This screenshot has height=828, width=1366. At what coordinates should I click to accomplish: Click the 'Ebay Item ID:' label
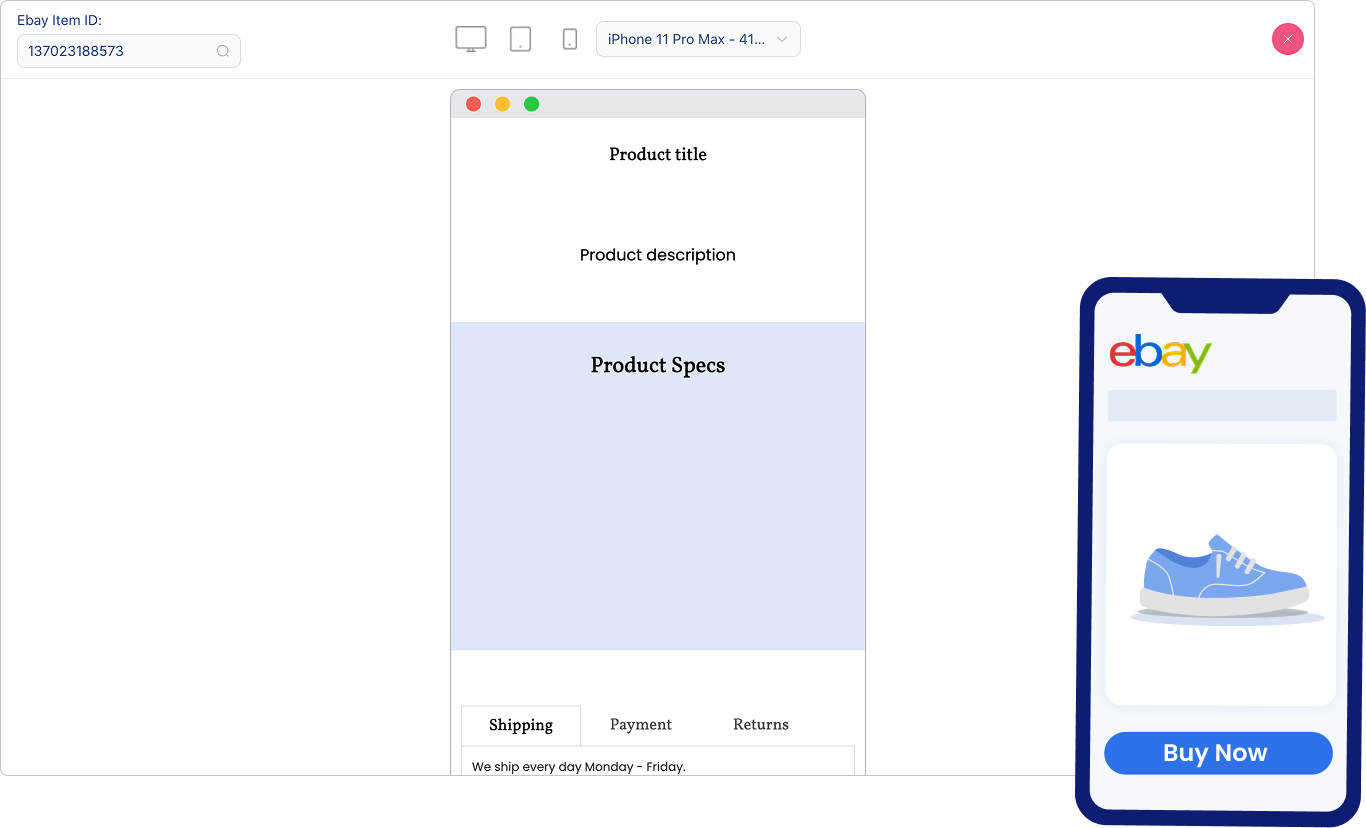click(59, 20)
